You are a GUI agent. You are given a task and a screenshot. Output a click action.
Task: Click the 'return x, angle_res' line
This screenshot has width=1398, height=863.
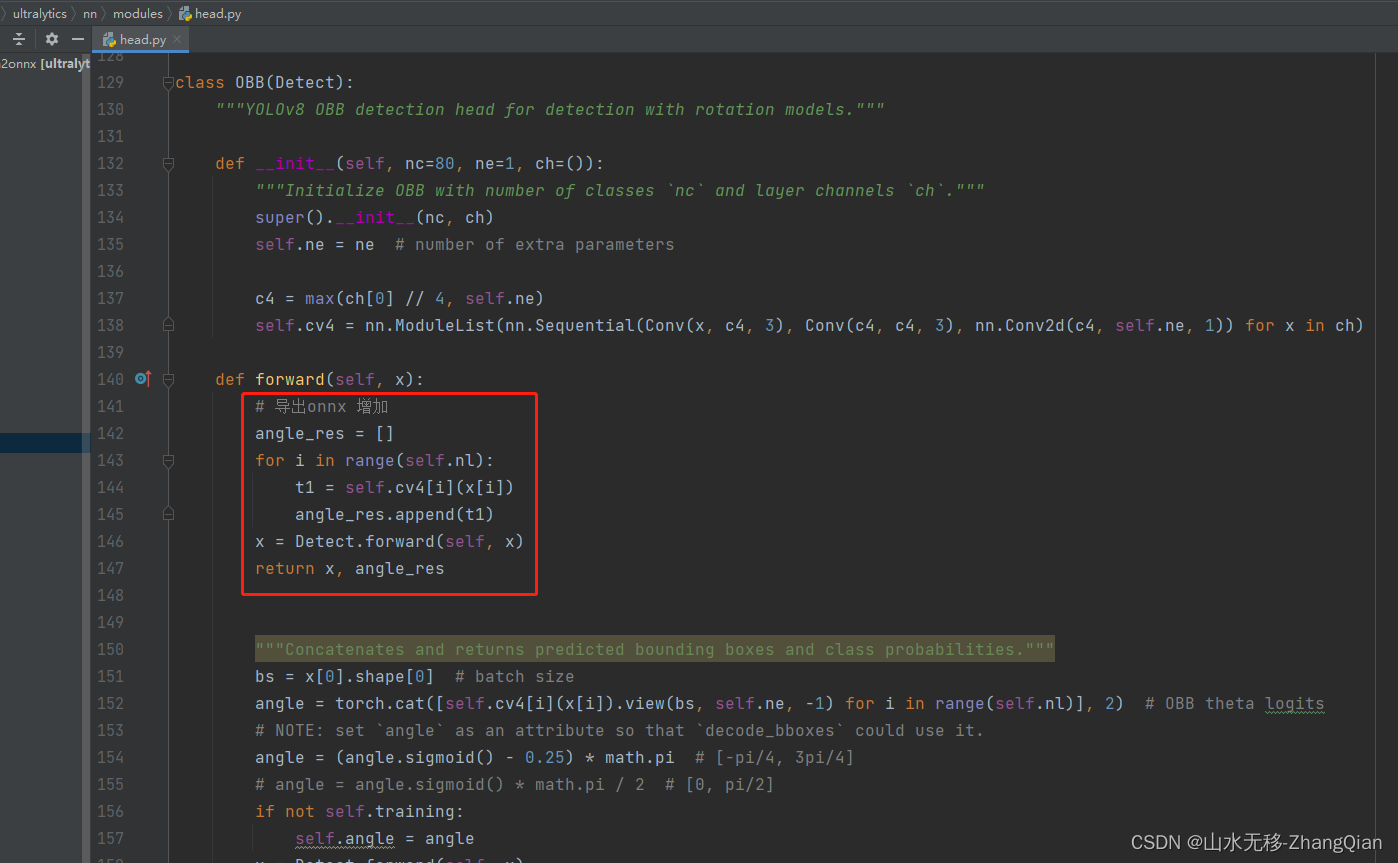[x=350, y=569]
